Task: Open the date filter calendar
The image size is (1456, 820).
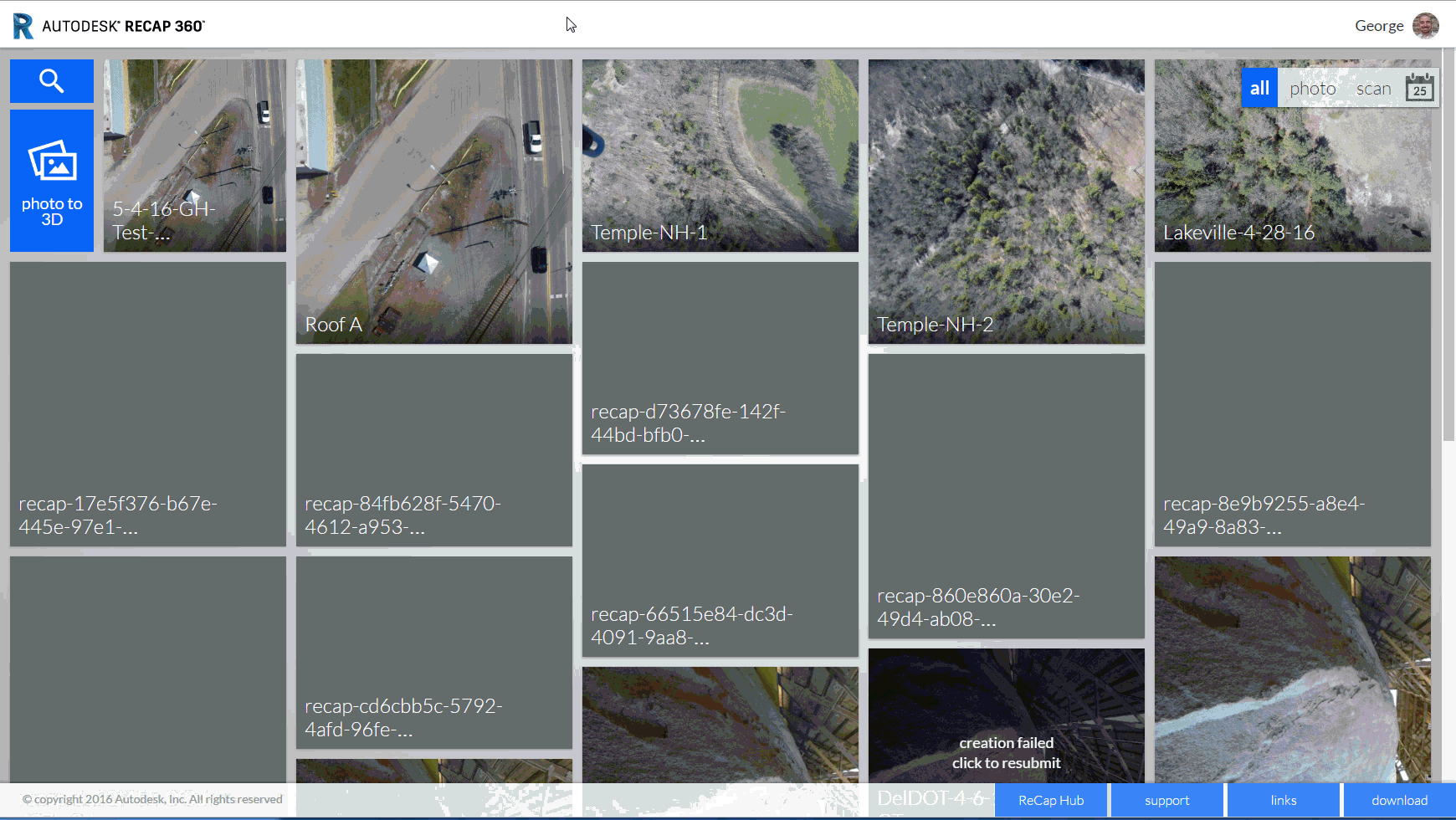Action: 1419,87
